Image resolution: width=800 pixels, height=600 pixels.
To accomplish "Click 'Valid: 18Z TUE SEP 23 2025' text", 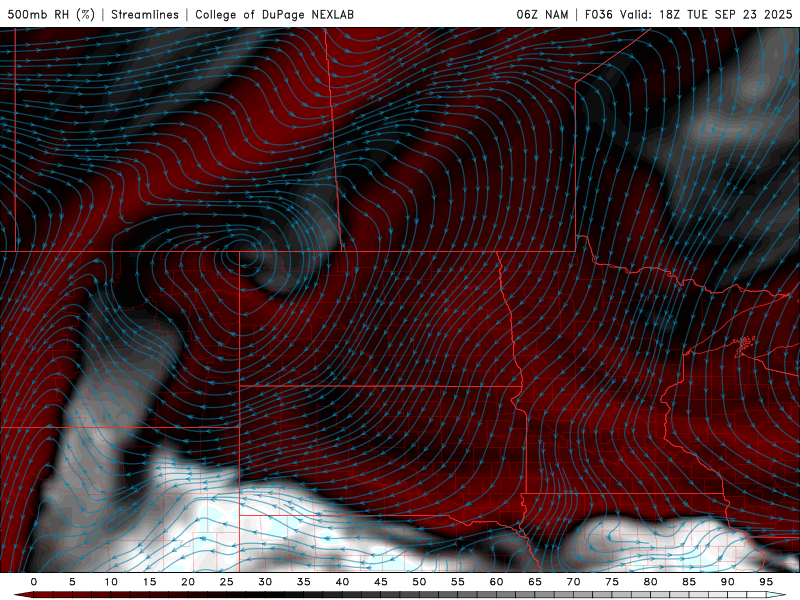I will coord(706,14).
